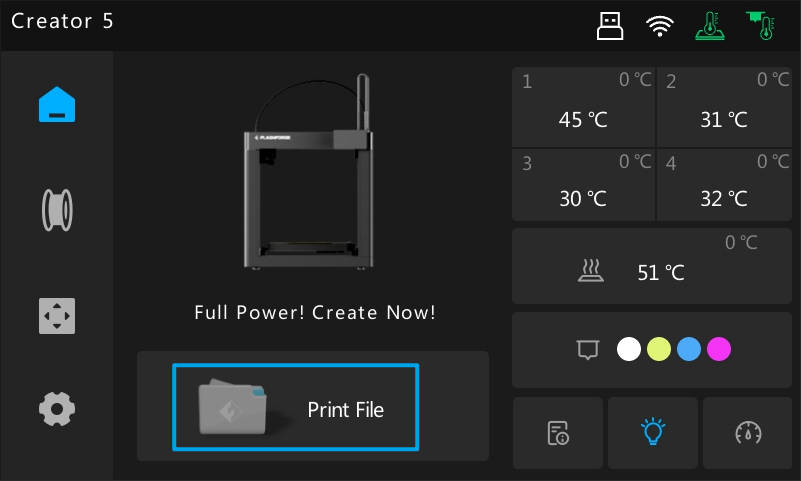Open the settings gear in sidebar
801x481 pixels.
[57, 409]
